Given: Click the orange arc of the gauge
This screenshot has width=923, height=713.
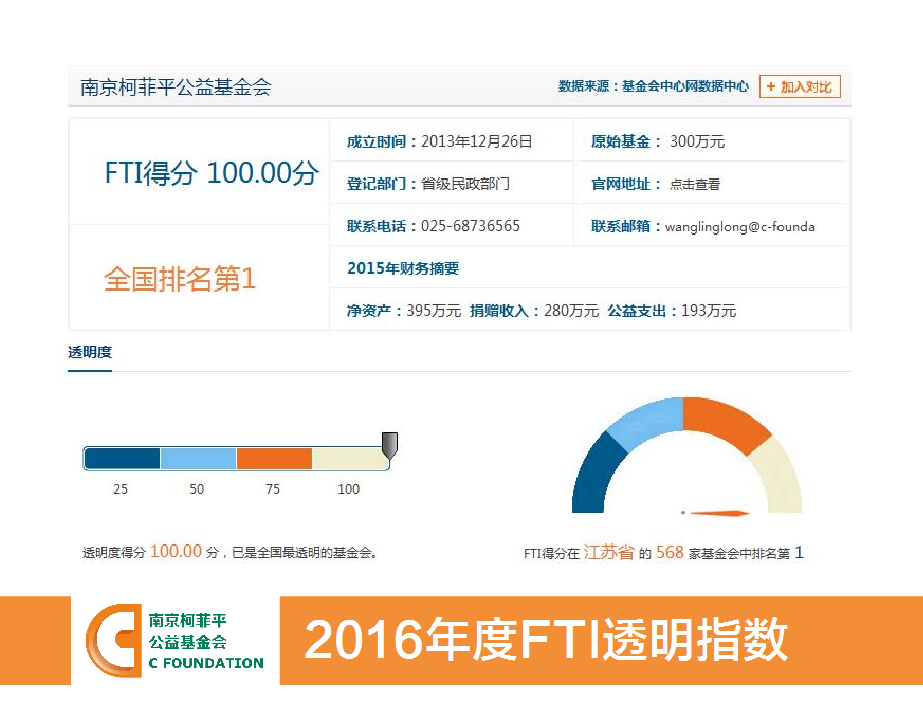Looking at the screenshot, I should [723, 422].
